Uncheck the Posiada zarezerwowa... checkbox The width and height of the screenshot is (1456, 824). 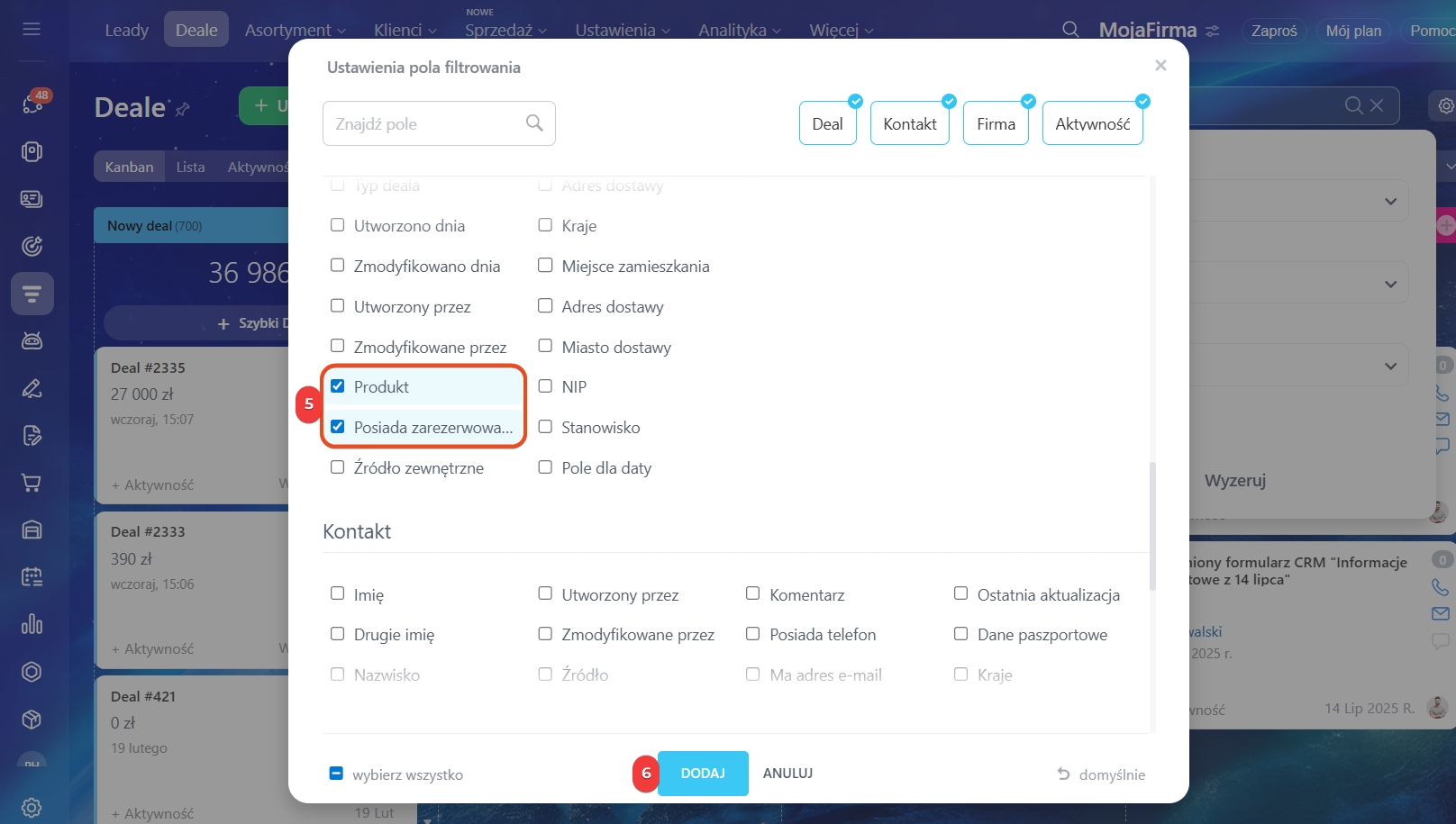click(338, 427)
